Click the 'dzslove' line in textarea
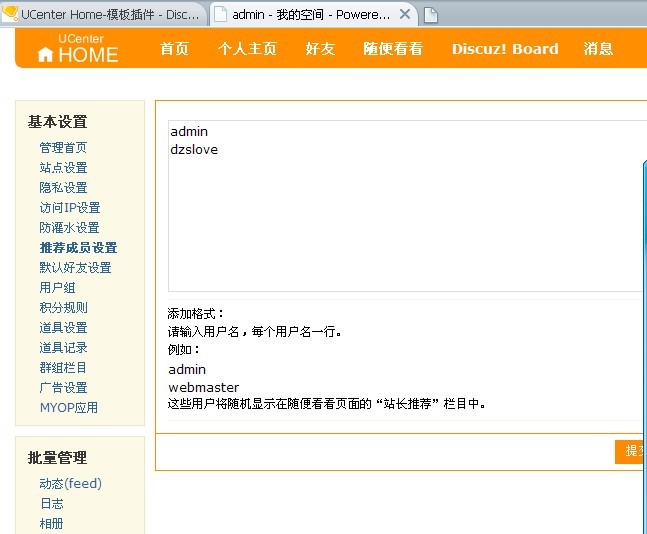This screenshot has width=647, height=534. click(194, 149)
